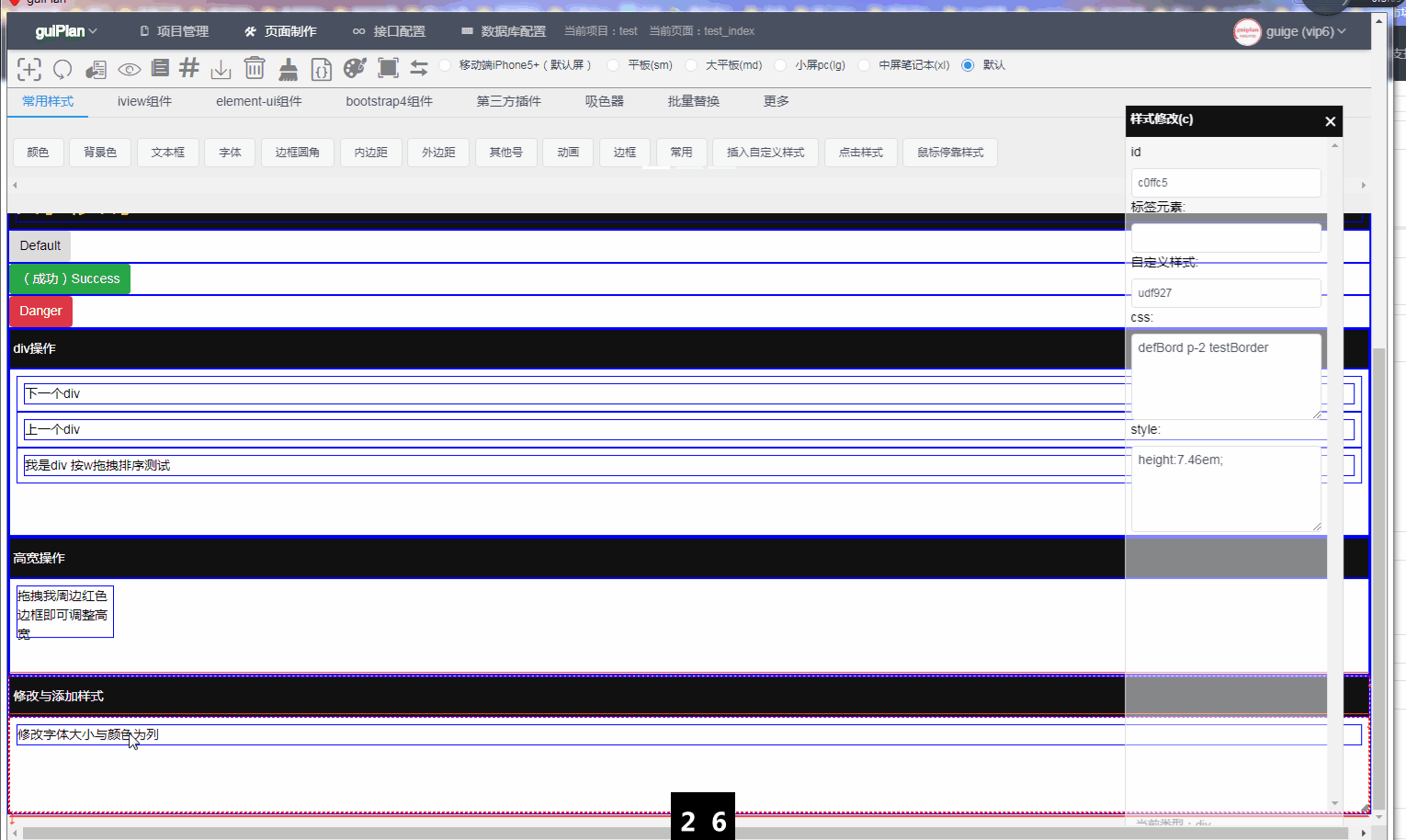The image size is (1406, 840).
Task: Click the id input field
Action: point(1226,183)
